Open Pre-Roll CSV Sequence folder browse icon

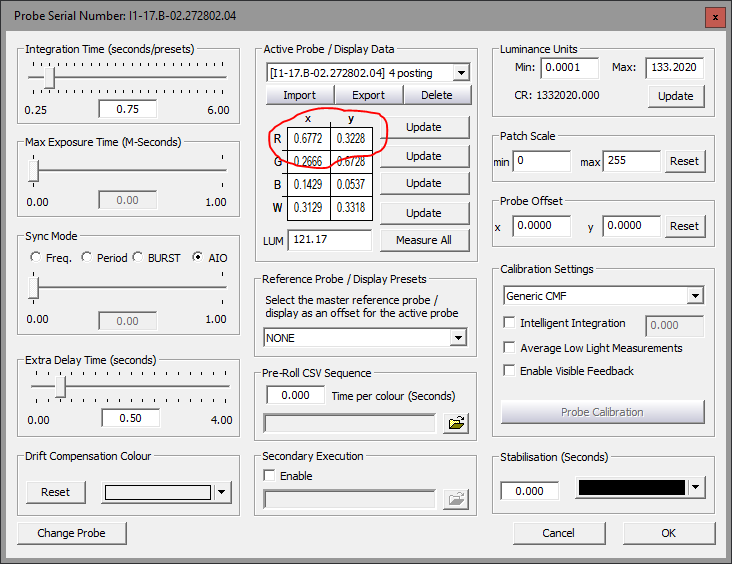coord(456,423)
